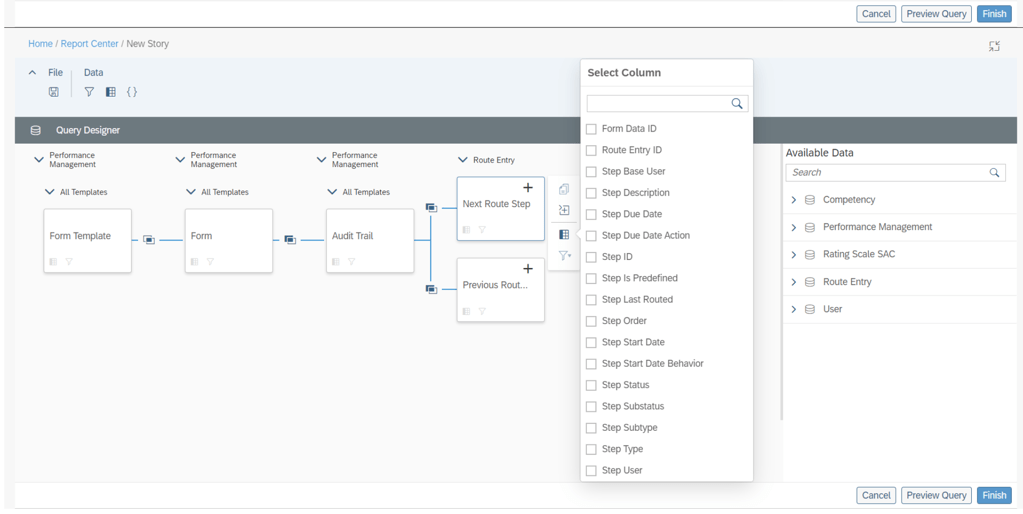Click the full screen icon at top right
The height and width of the screenshot is (514, 1023).
(994, 46)
